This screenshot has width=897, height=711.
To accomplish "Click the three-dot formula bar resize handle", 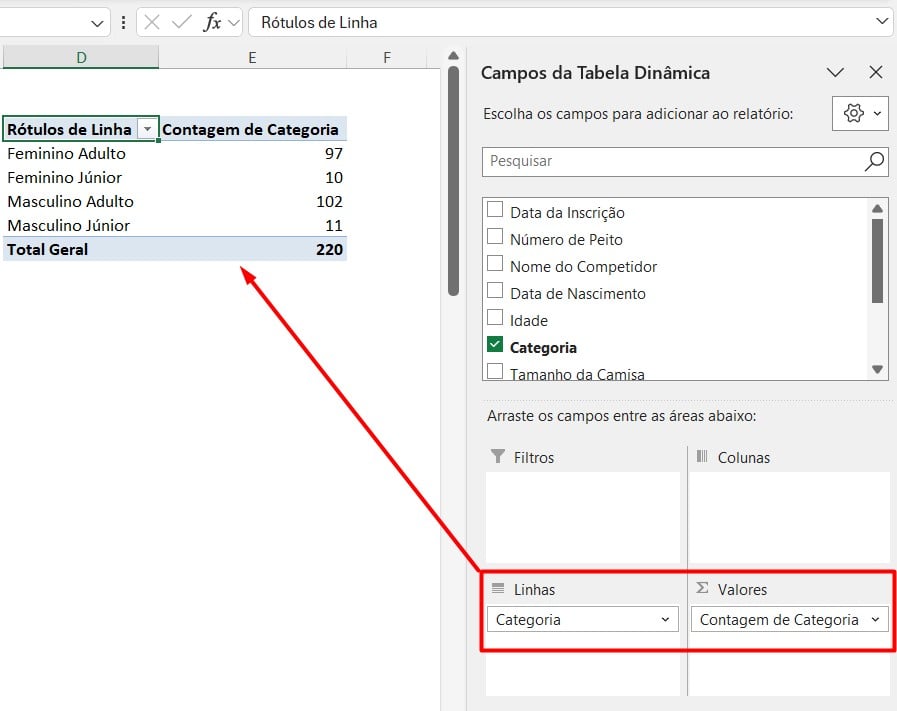I will click(x=123, y=22).
